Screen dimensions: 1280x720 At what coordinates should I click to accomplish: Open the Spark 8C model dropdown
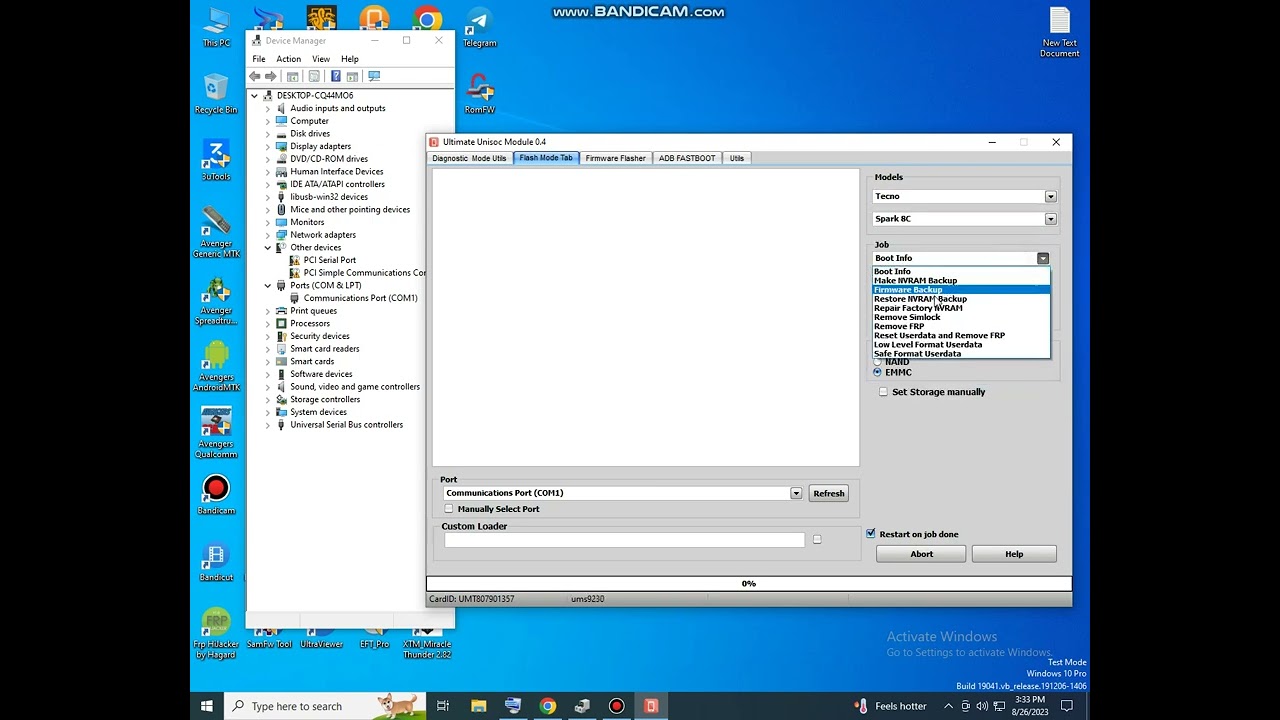coord(1050,219)
